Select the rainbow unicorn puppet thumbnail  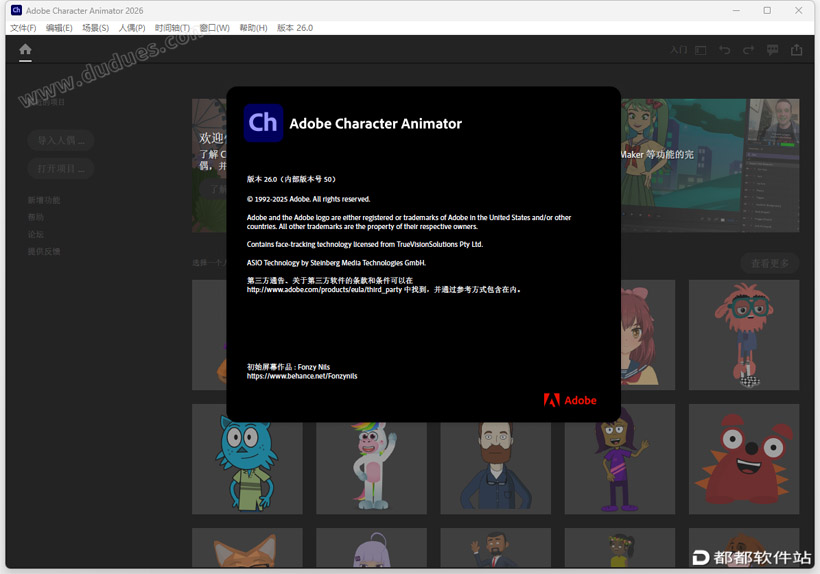[x=371, y=459]
